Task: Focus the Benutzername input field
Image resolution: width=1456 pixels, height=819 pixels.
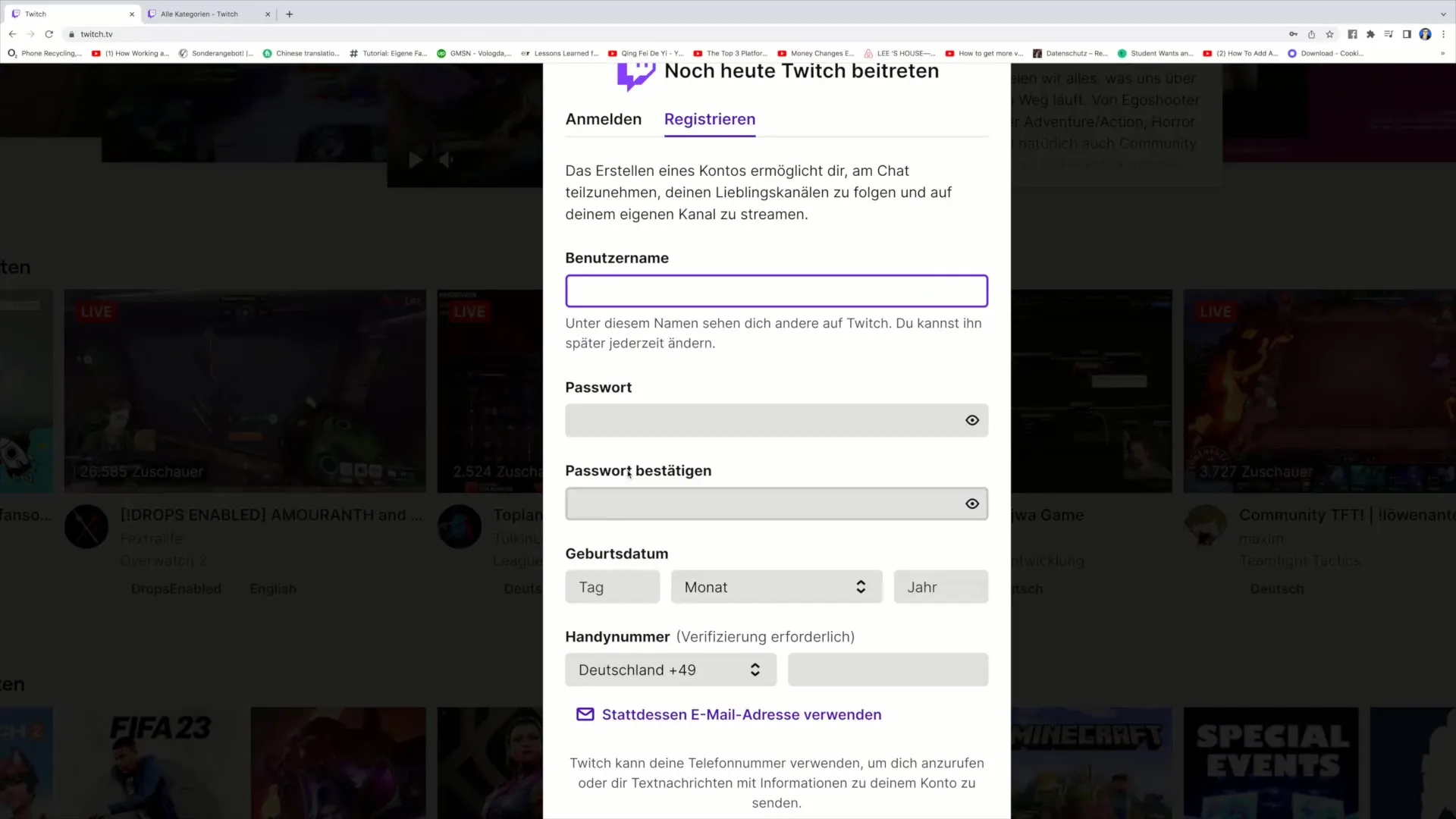Action: [x=777, y=291]
